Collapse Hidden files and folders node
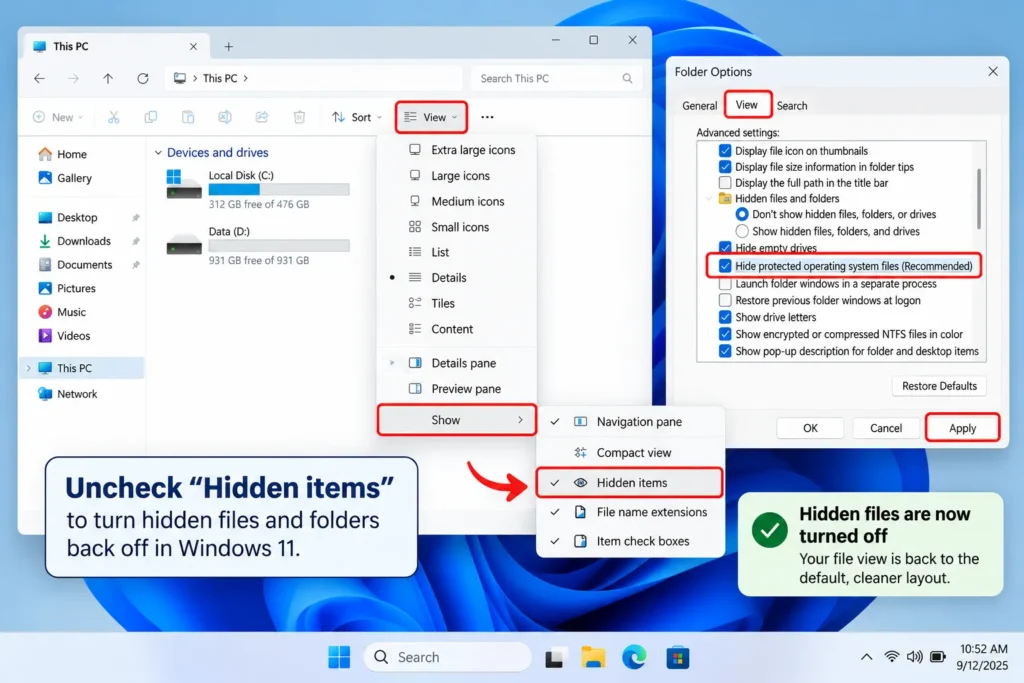 coord(709,199)
